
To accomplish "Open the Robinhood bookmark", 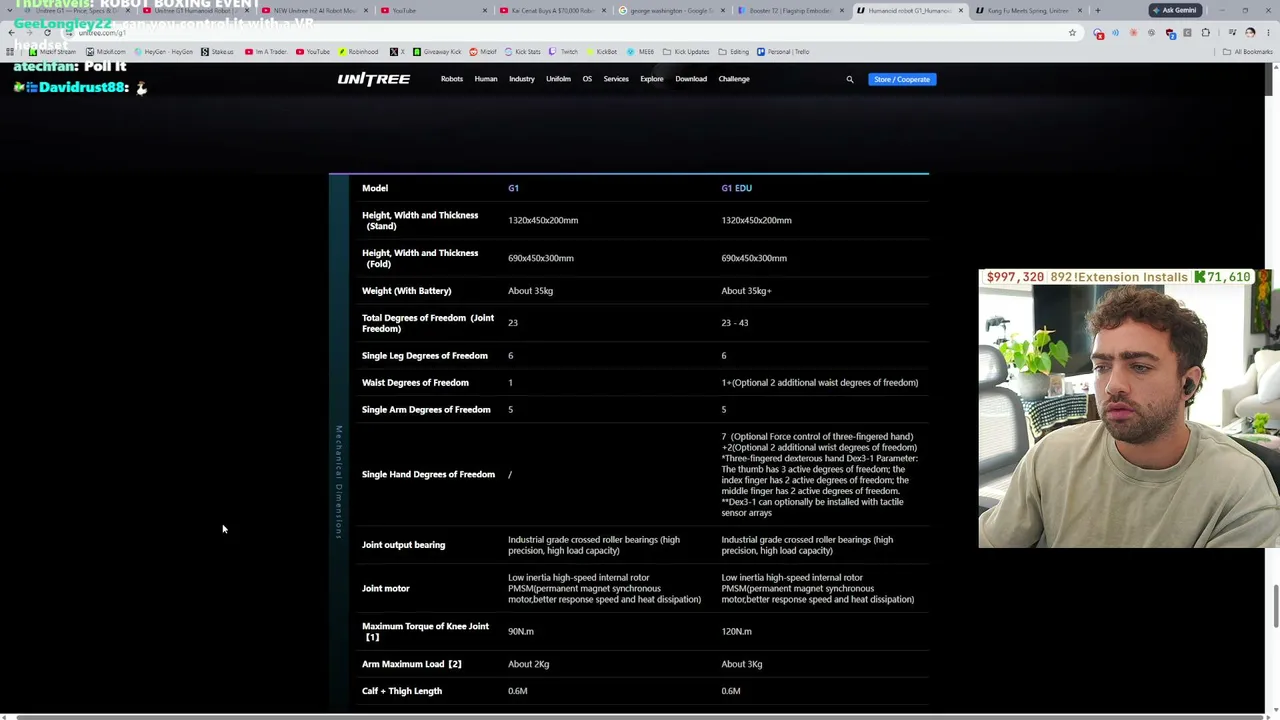I will click(x=358, y=52).
